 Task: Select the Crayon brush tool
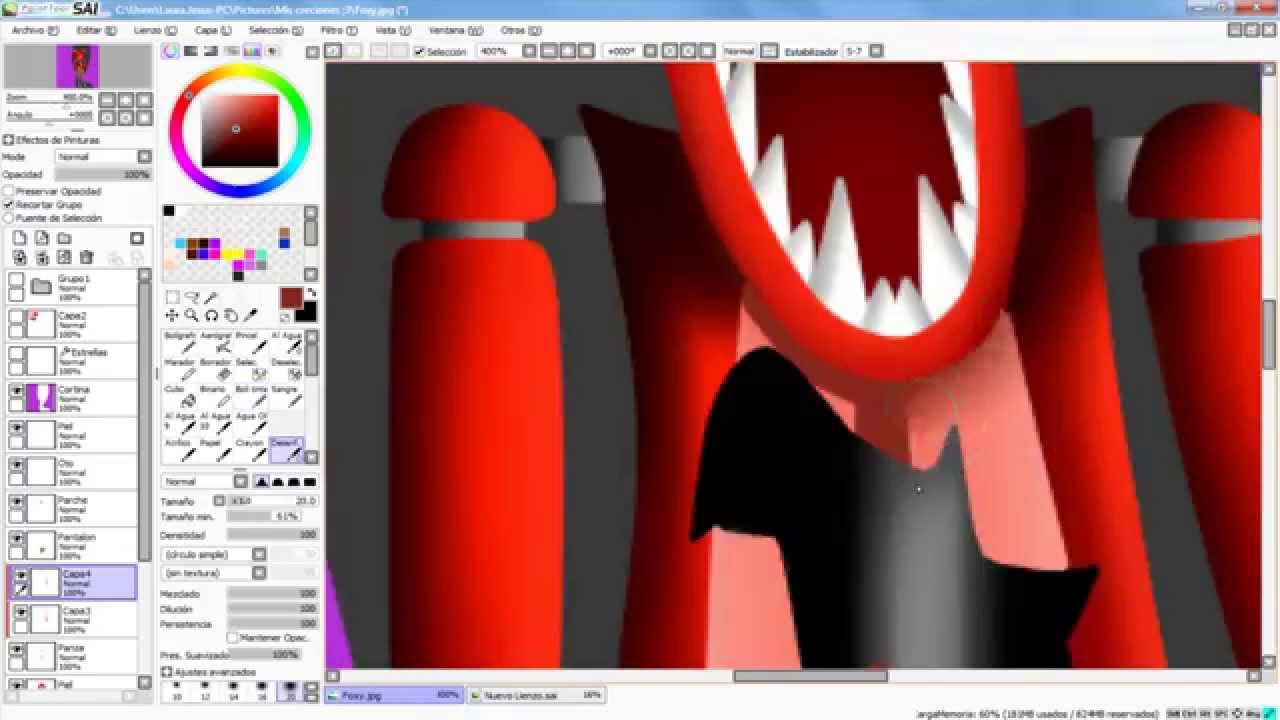coord(250,451)
